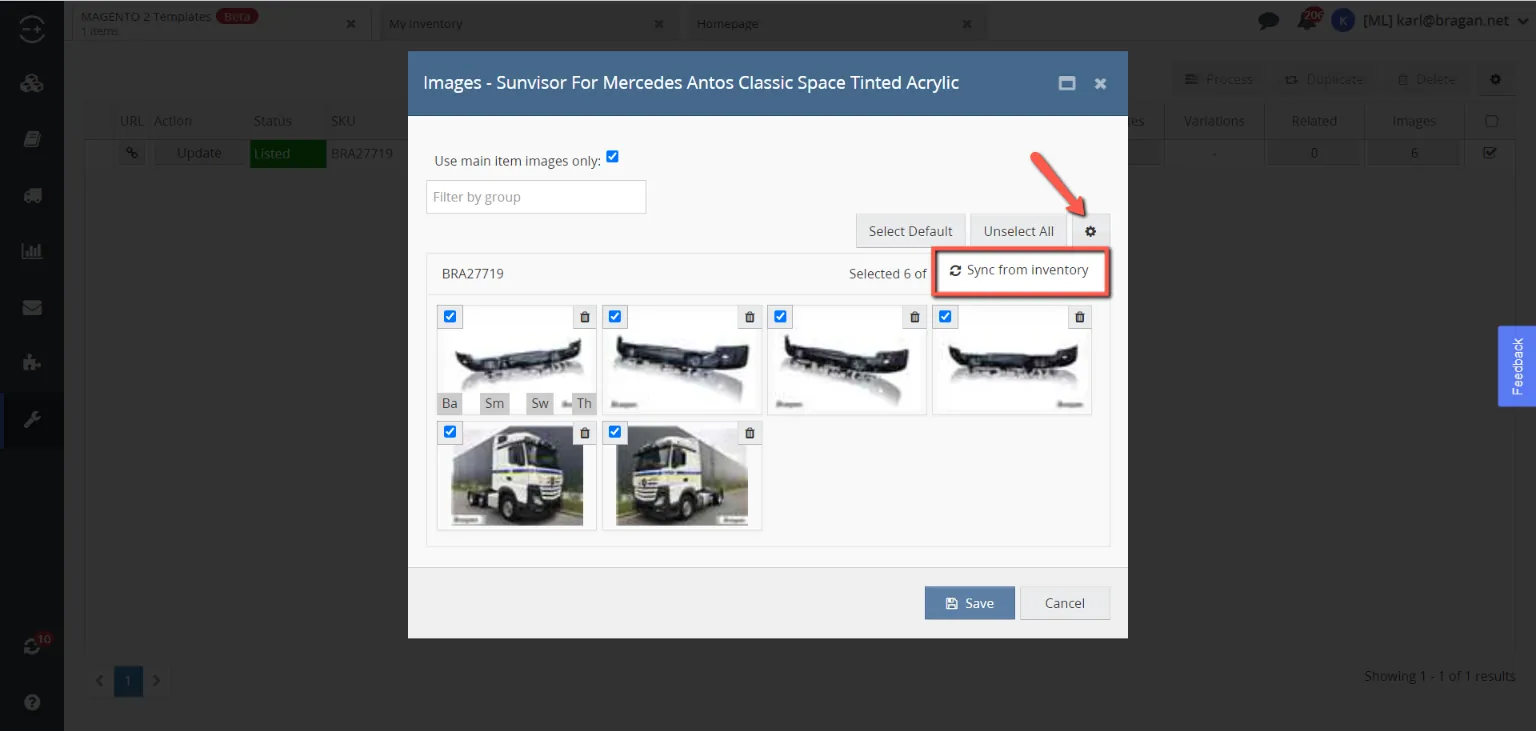
Task: Open the images settings gear menu
Action: click(x=1091, y=231)
